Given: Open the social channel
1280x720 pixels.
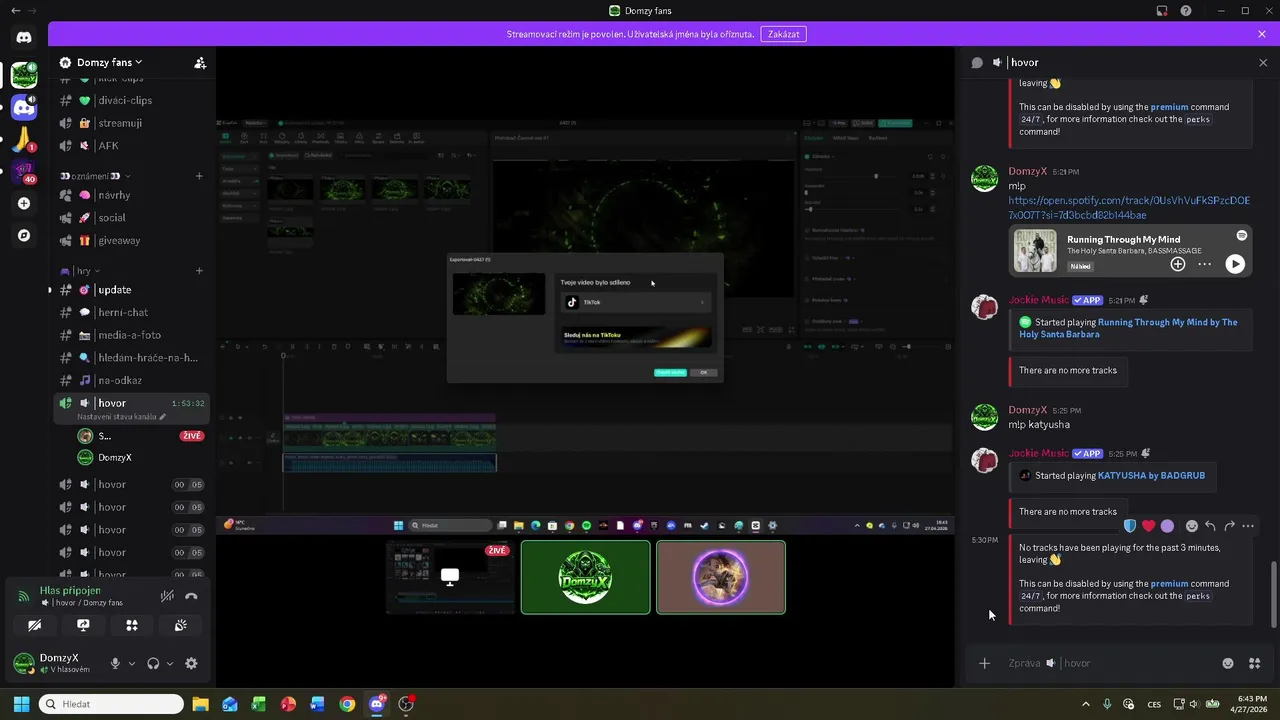Looking at the screenshot, I should [x=131, y=218].
